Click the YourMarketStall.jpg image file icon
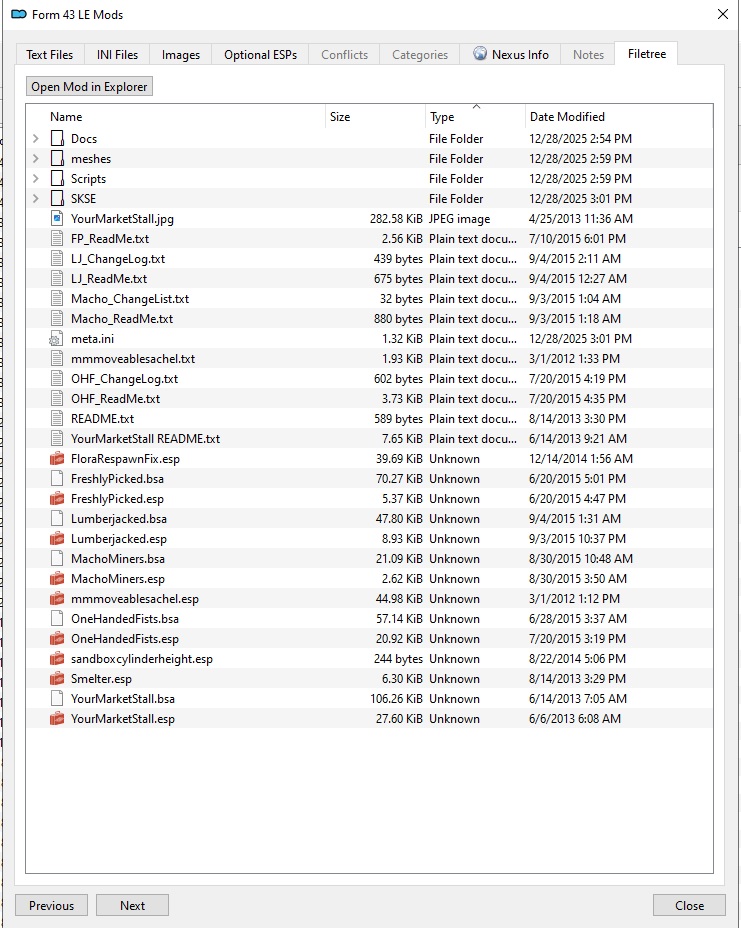 pyautogui.click(x=57, y=219)
